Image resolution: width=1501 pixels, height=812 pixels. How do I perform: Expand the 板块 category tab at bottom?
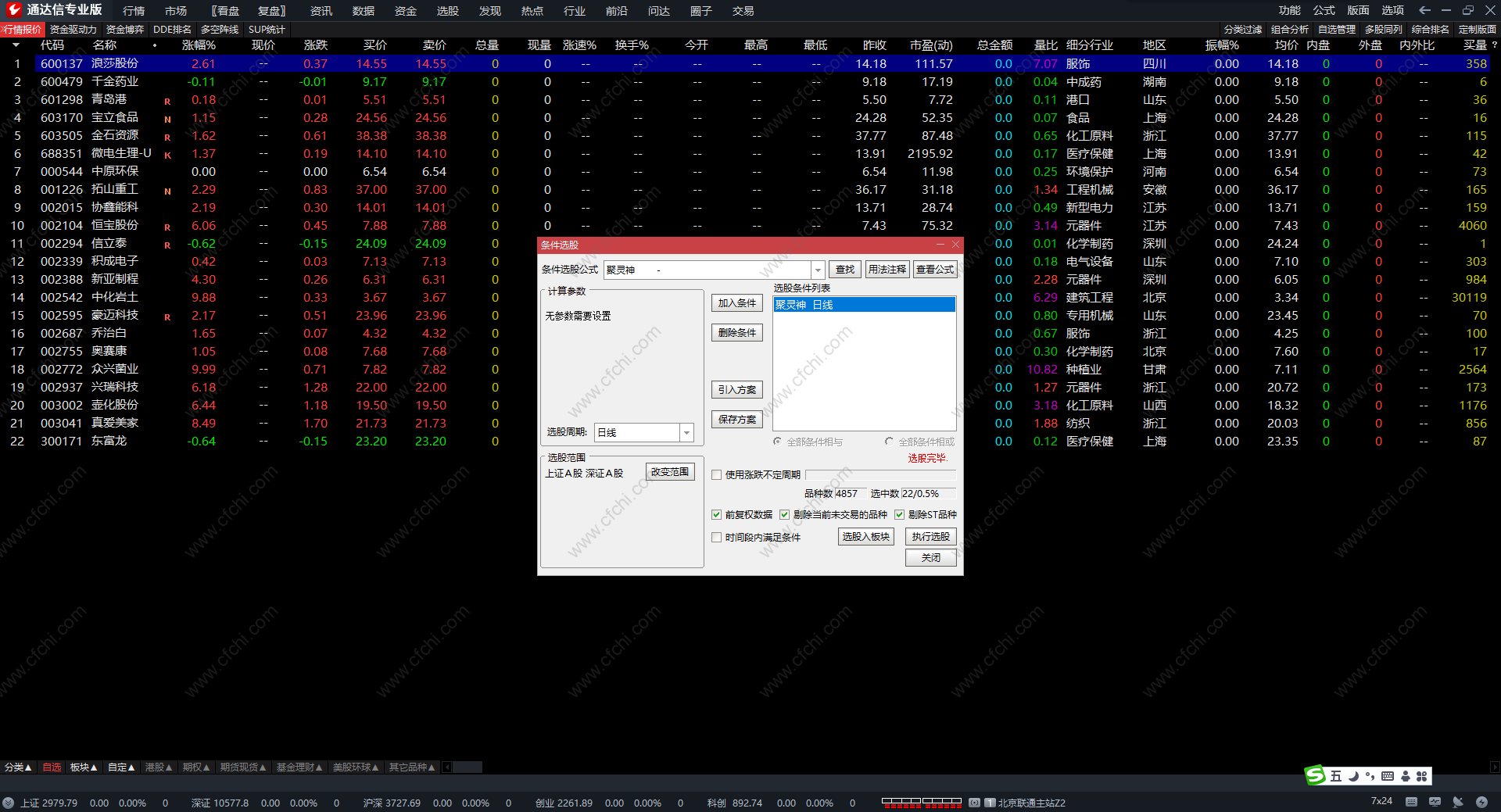(x=83, y=767)
